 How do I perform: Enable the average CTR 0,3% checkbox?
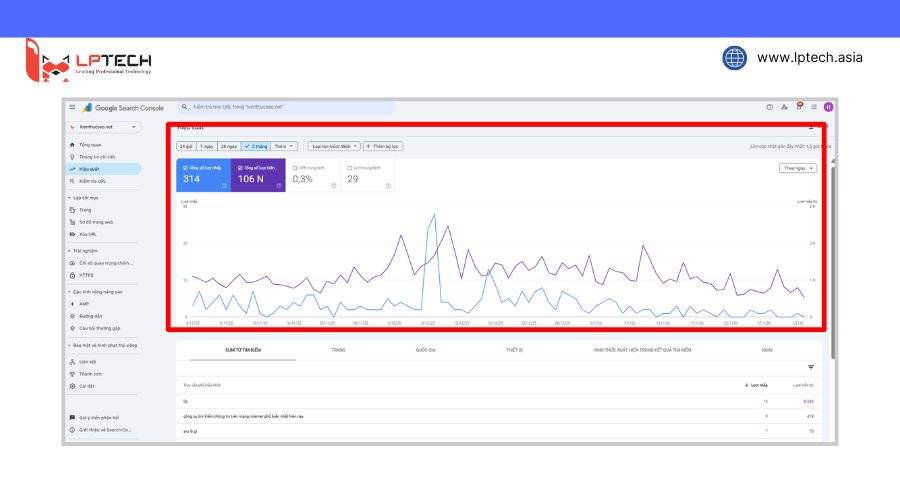pyautogui.click(x=295, y=168)
